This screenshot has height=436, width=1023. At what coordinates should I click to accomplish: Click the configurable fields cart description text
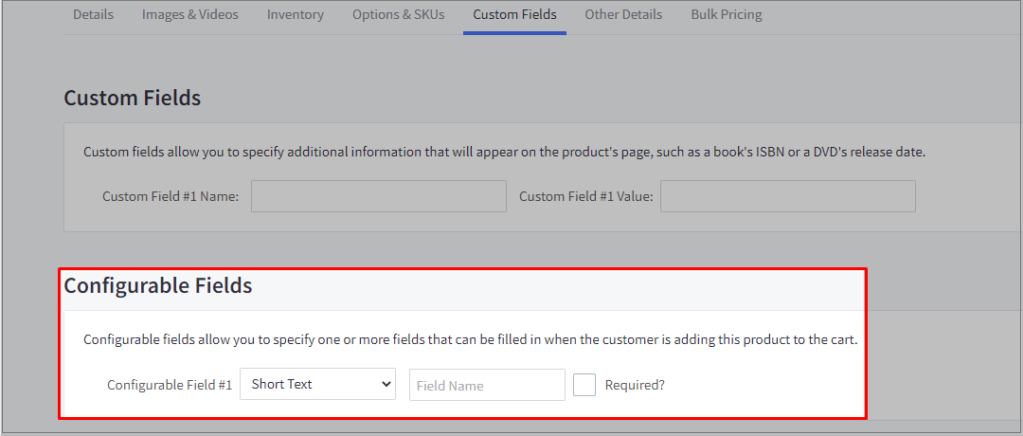pos(470,340)
